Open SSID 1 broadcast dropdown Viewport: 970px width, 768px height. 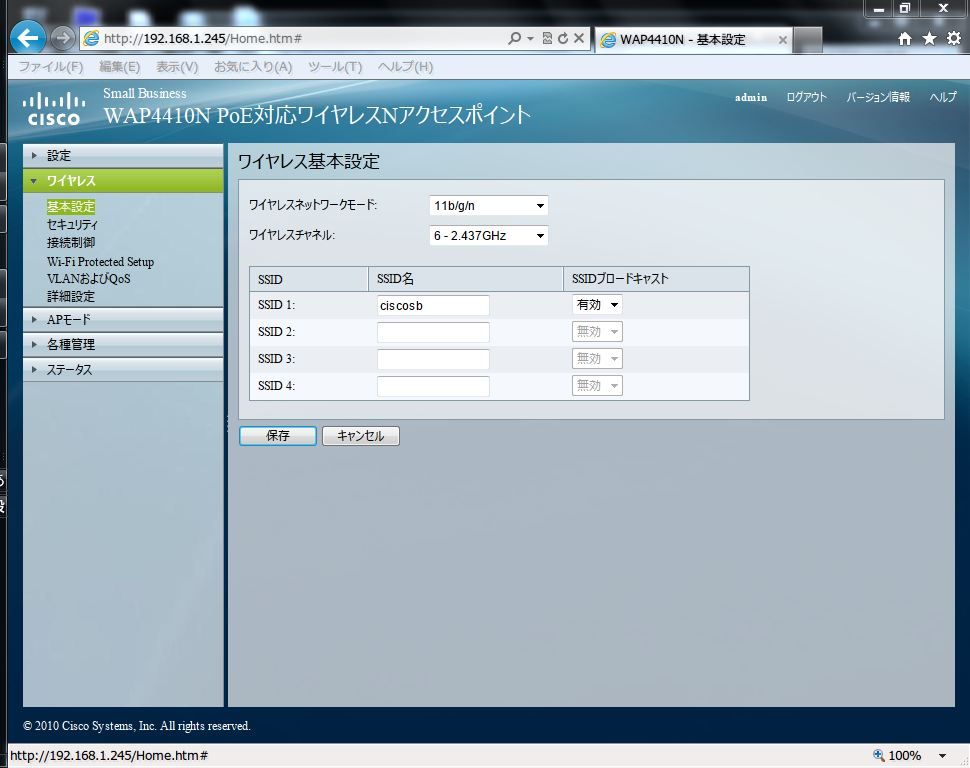point(597,304)
